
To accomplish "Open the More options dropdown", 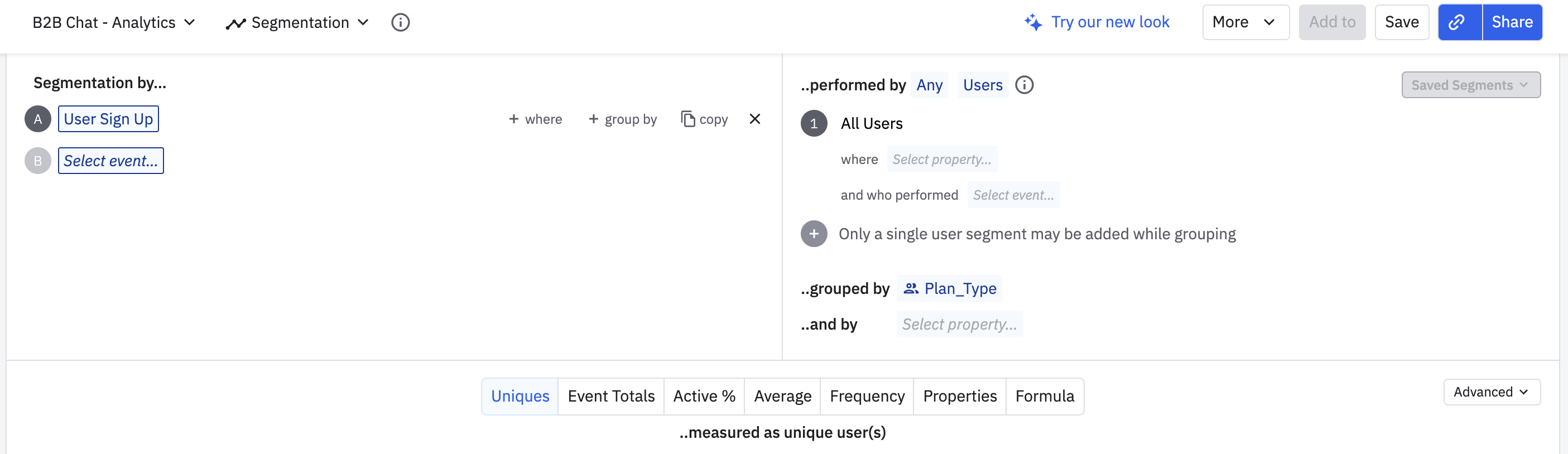I will [x=1245, y=22].
